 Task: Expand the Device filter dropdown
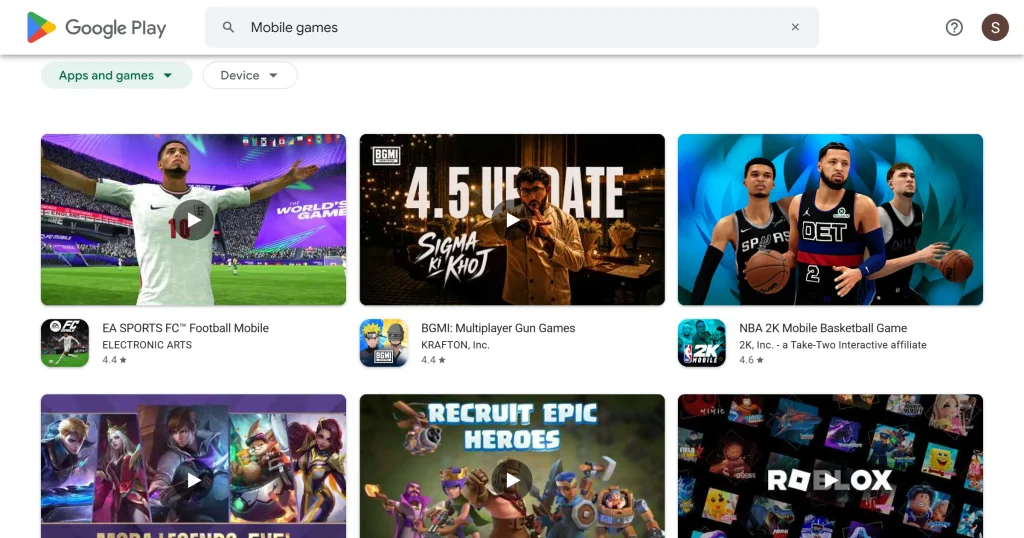249,75
